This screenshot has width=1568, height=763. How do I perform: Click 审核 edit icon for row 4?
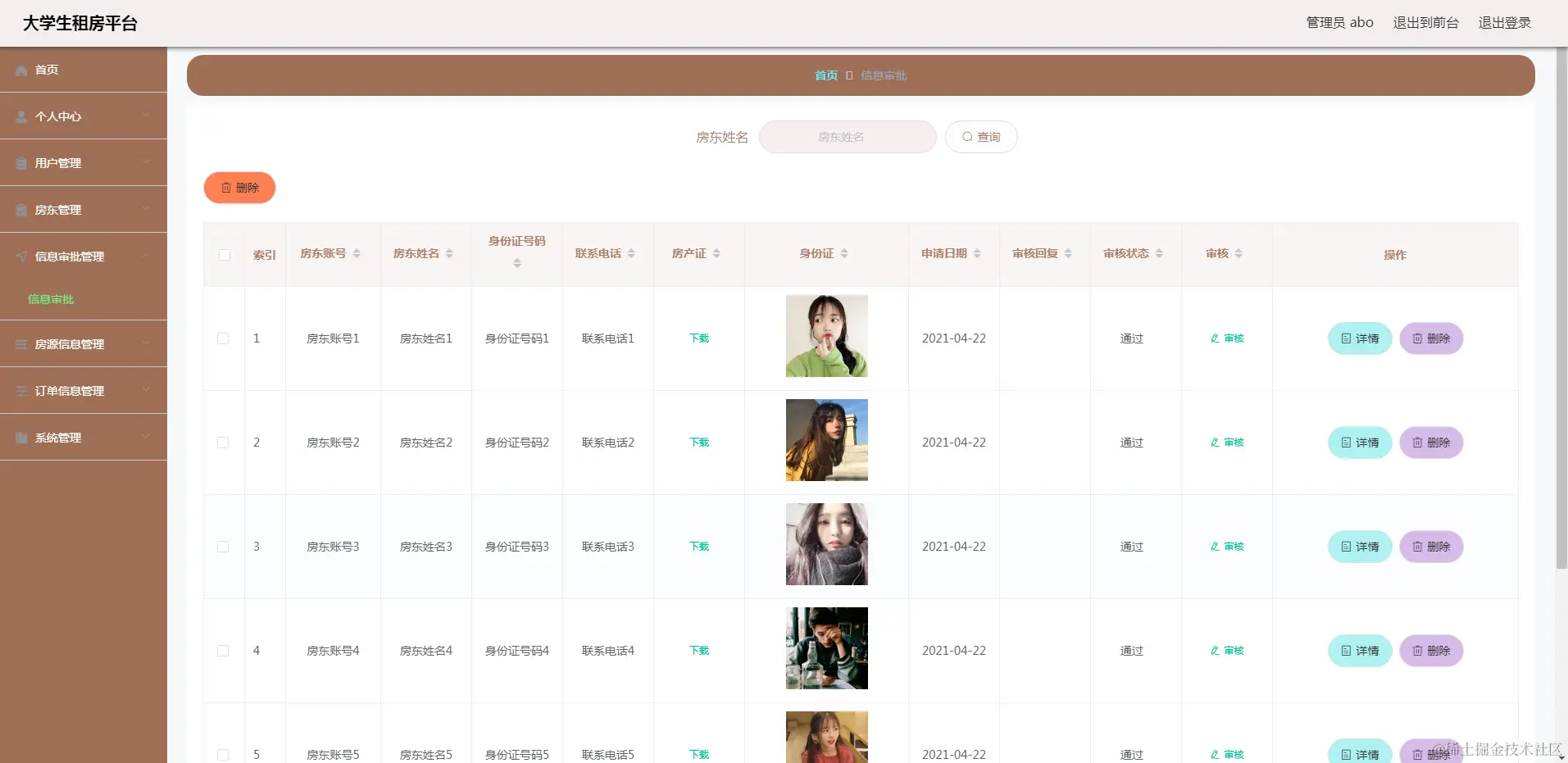click(1215, 651)
